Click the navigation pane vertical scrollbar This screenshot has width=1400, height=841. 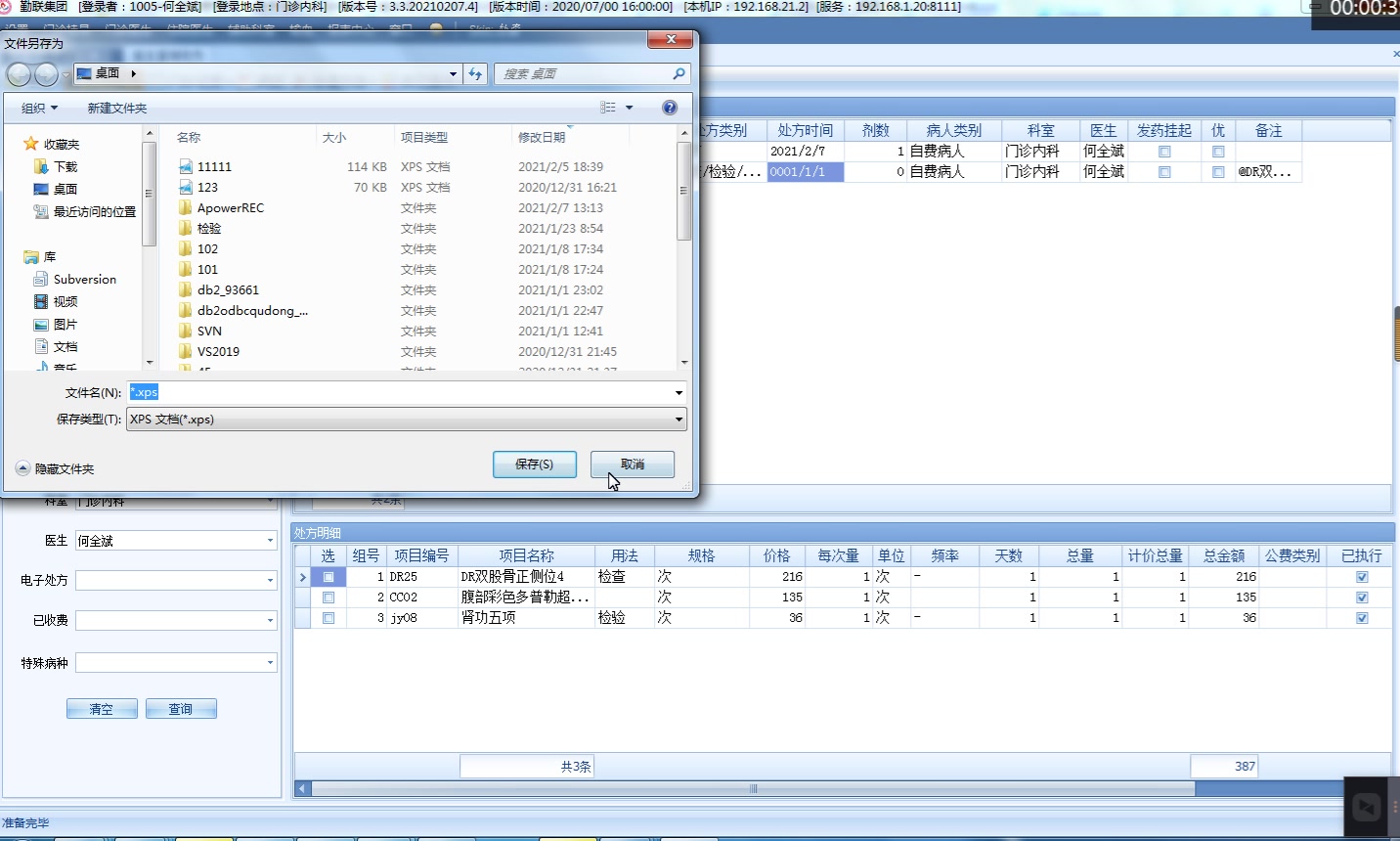click(x=150, y=246)
